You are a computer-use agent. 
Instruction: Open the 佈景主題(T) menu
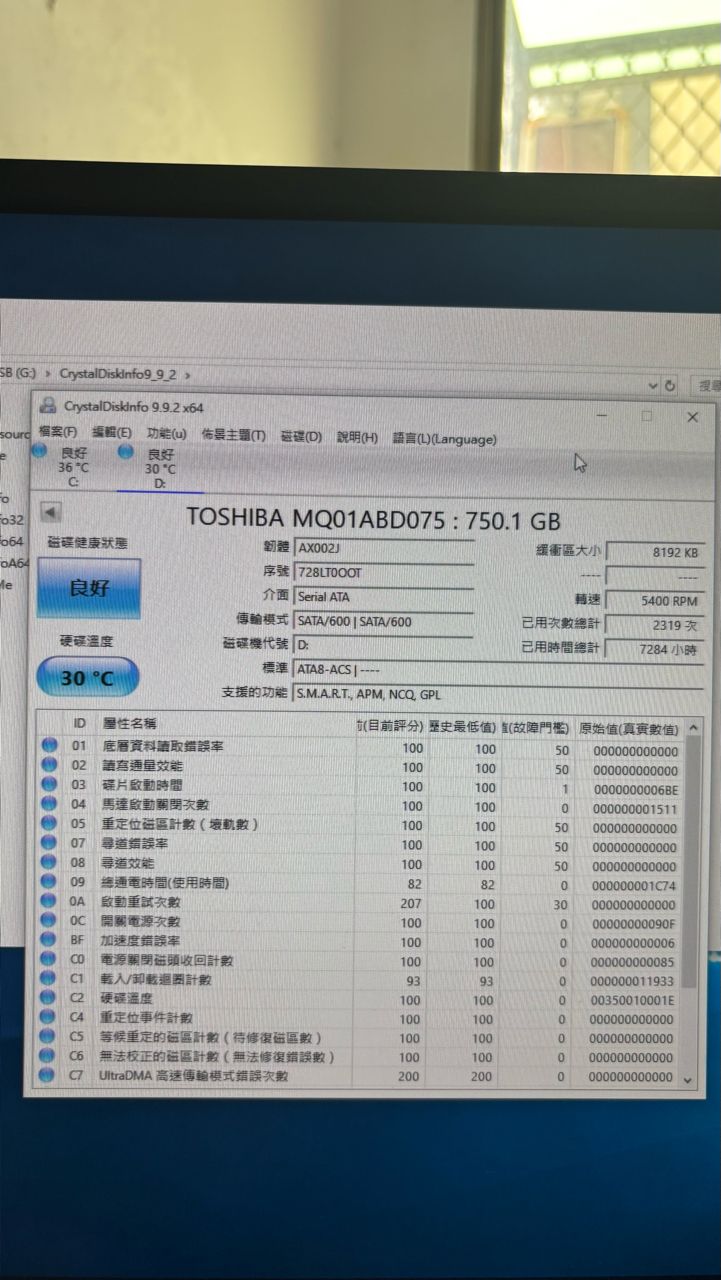tap(233, 436)
